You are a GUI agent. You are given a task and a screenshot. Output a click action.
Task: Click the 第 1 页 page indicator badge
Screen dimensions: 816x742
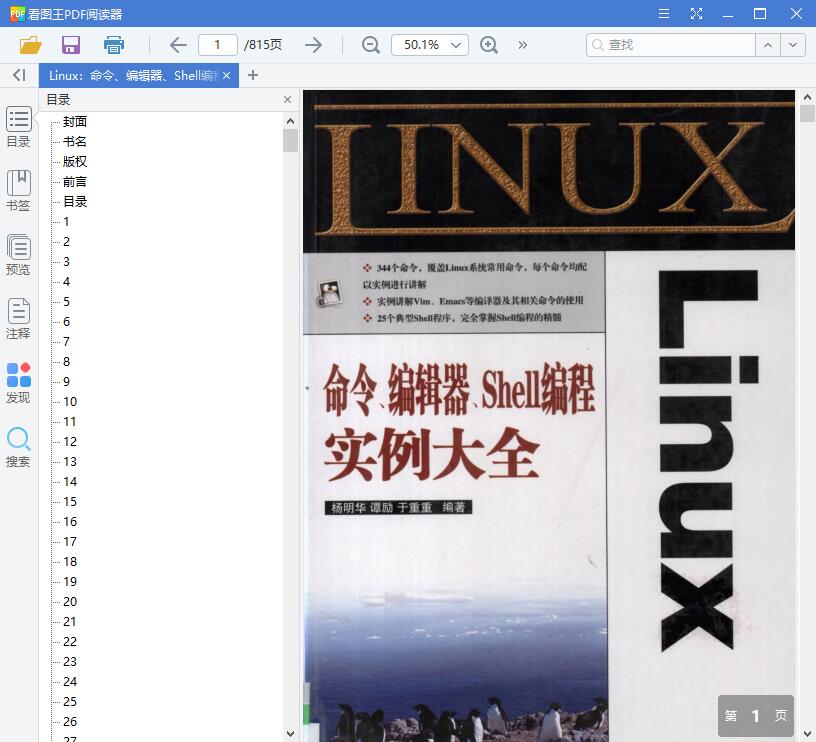756,716
